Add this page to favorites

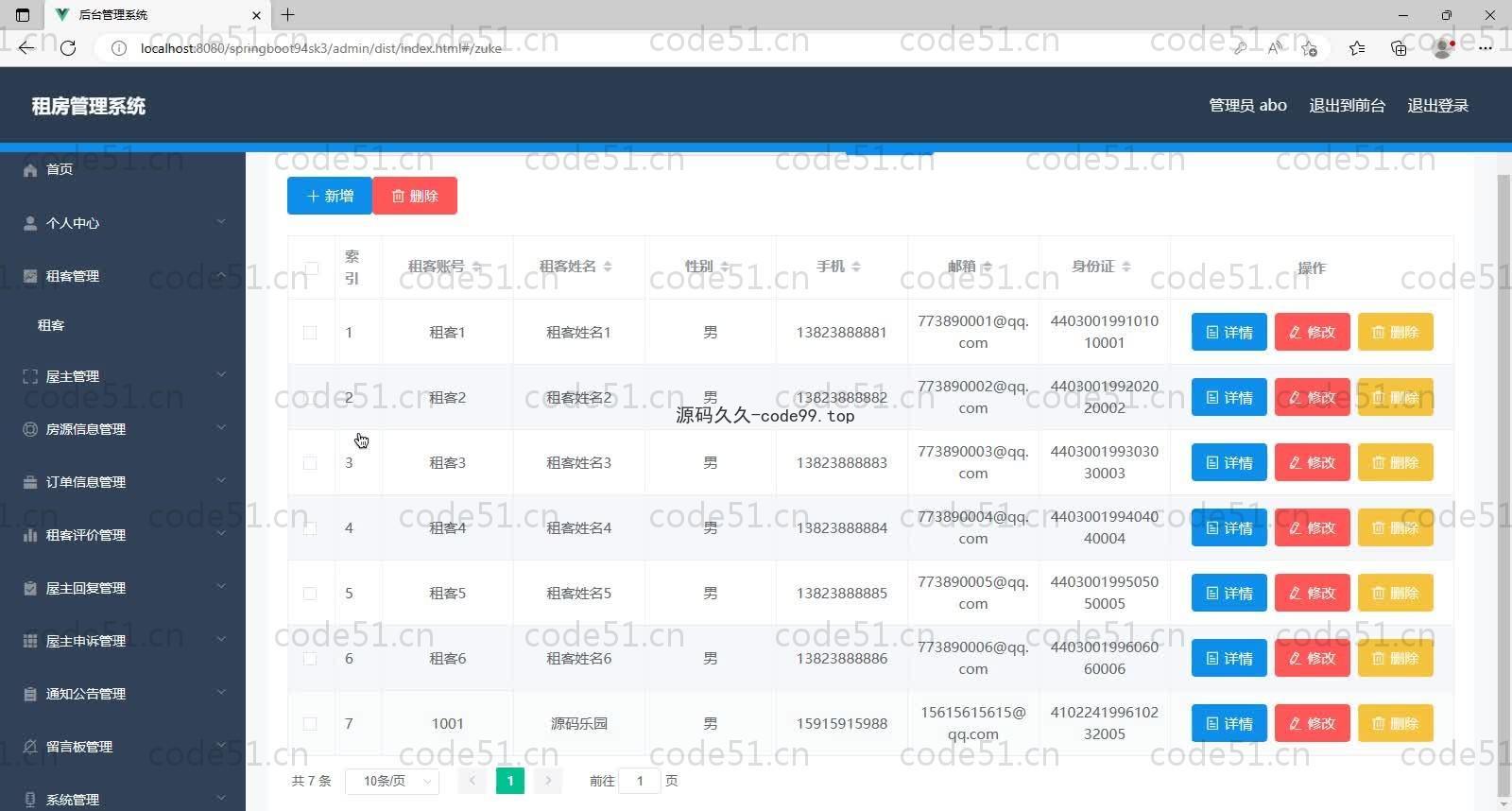[x=1309, y=48]
